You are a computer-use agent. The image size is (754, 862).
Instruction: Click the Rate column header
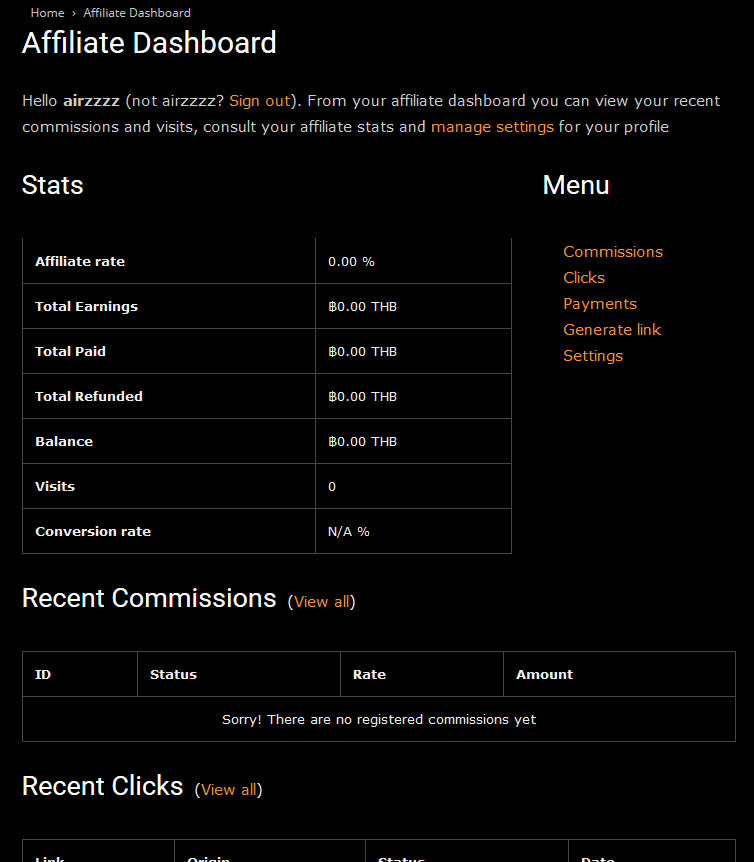(x=369, y=675)
